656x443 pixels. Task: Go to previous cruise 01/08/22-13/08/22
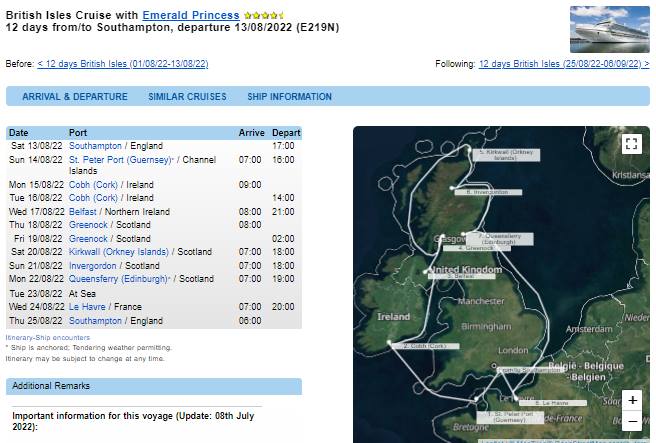pos(123,64)
